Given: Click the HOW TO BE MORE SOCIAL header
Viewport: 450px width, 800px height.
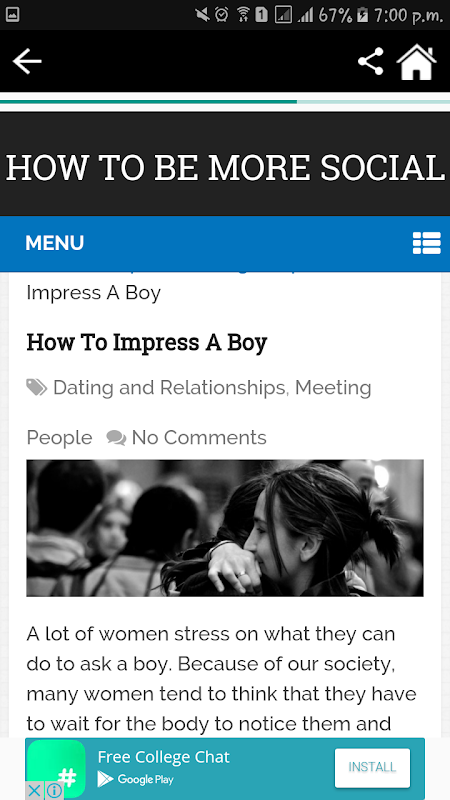Looking at the screenshot, I should coord(225,168).
